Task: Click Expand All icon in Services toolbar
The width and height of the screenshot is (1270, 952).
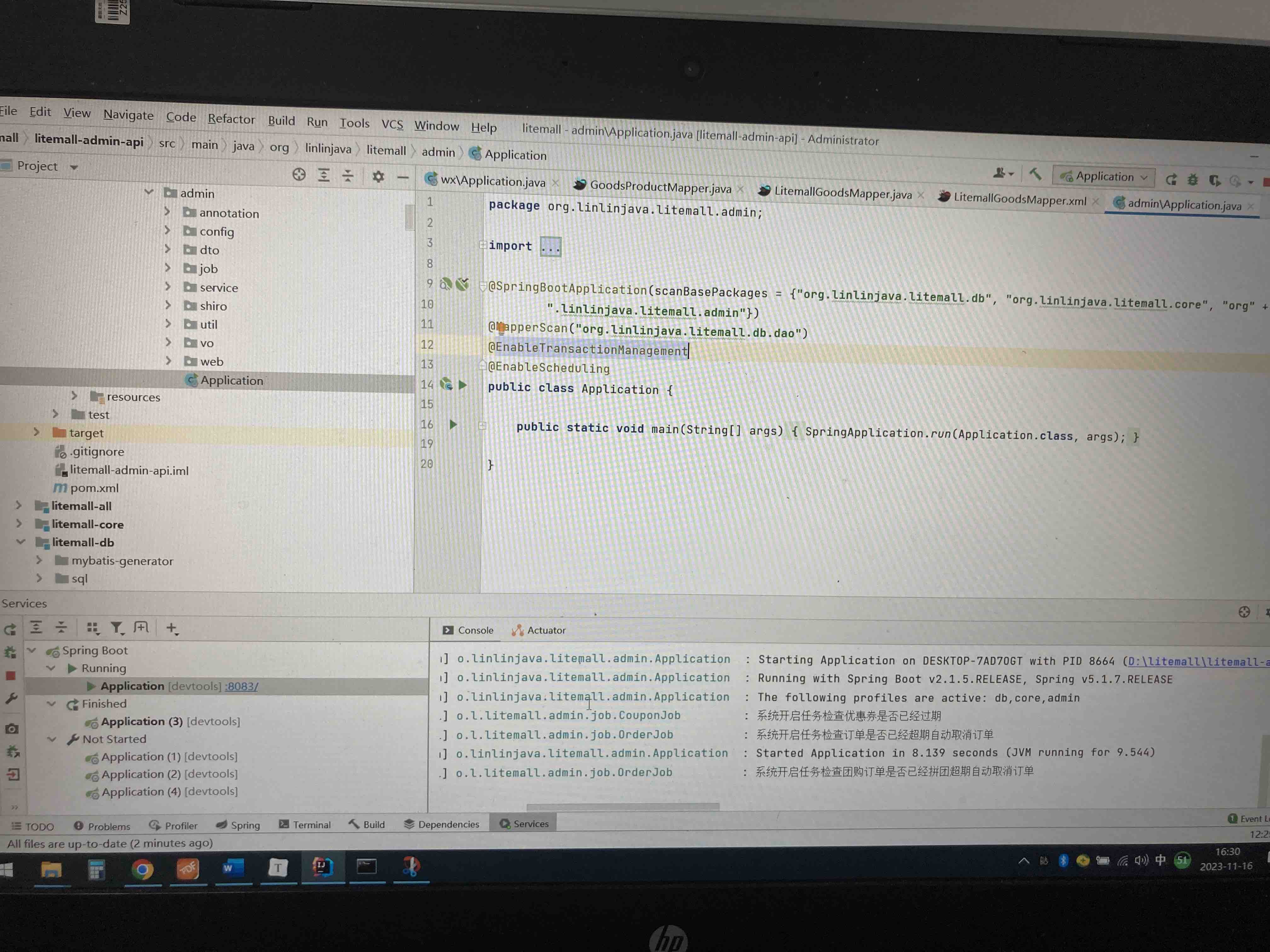Action: point(36,627)
